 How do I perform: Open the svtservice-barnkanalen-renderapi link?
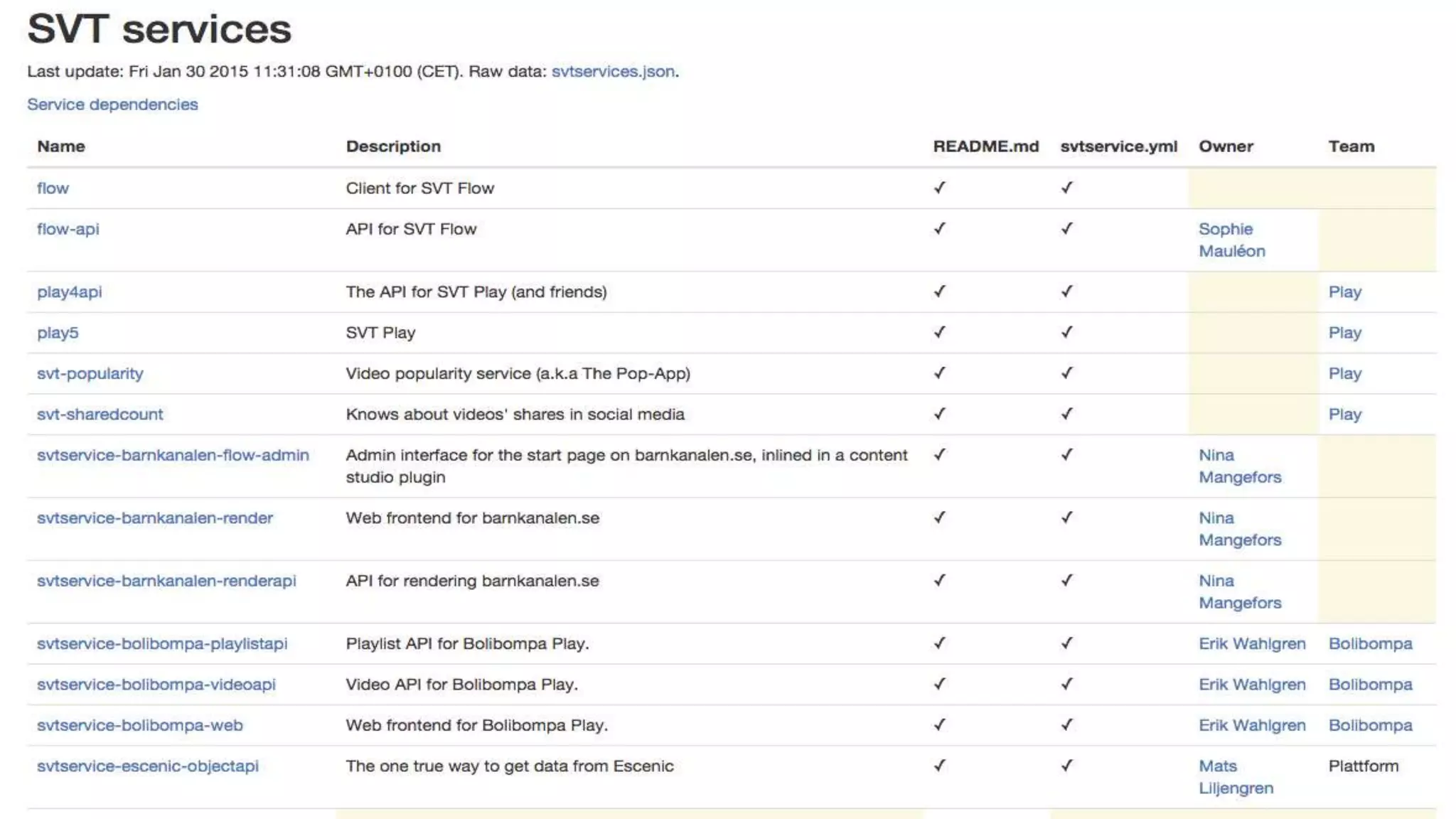pos(166,581)
